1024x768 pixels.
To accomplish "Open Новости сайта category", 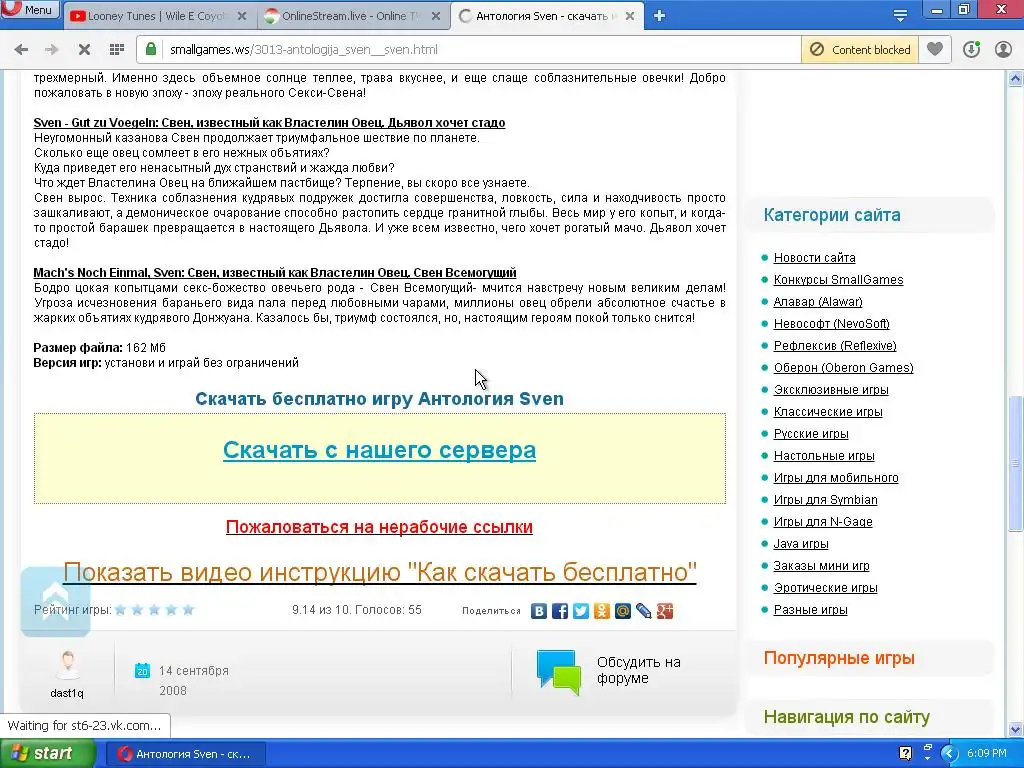I will pyautogui.click(x=814, y=258).
